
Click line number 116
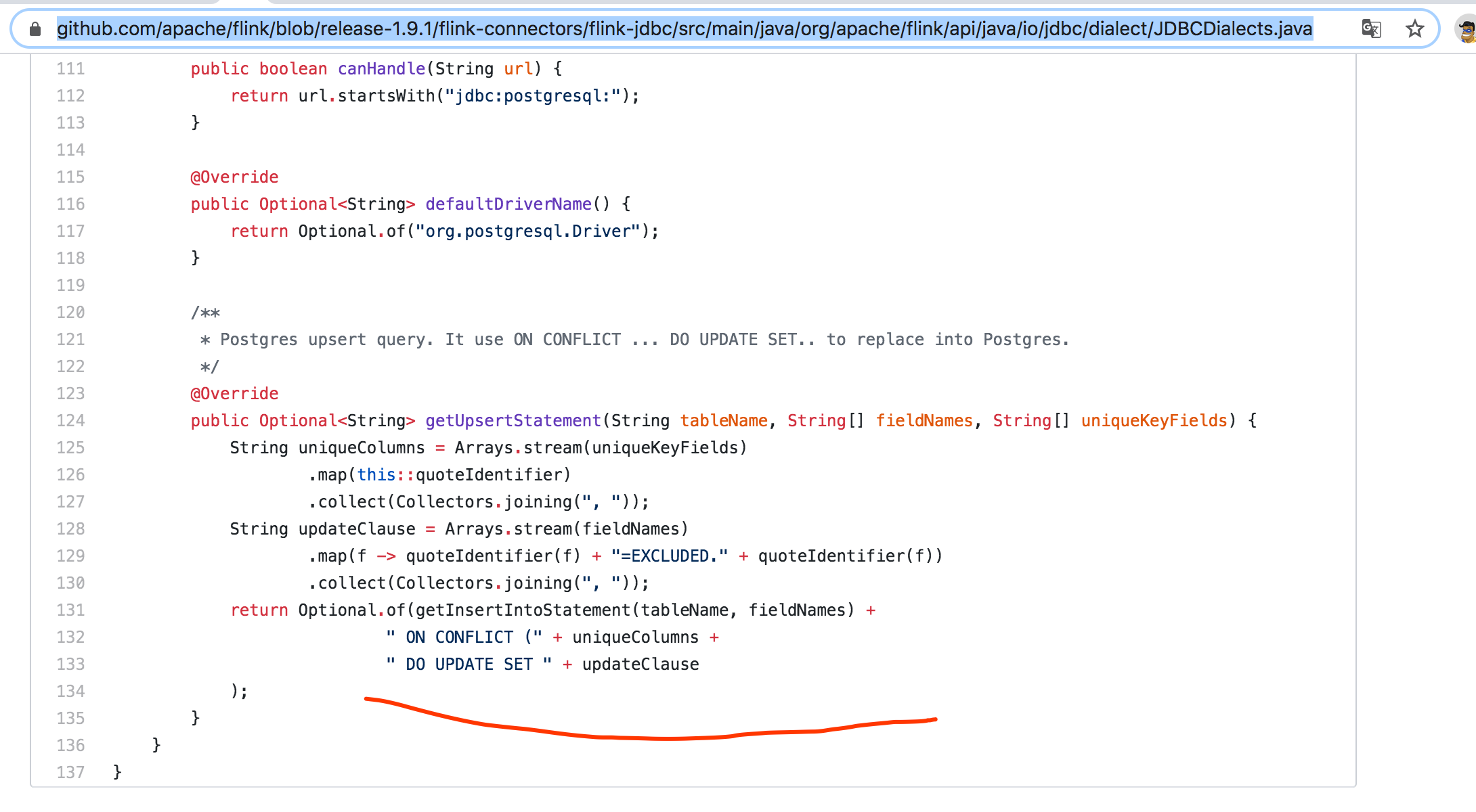click(70, 204)
